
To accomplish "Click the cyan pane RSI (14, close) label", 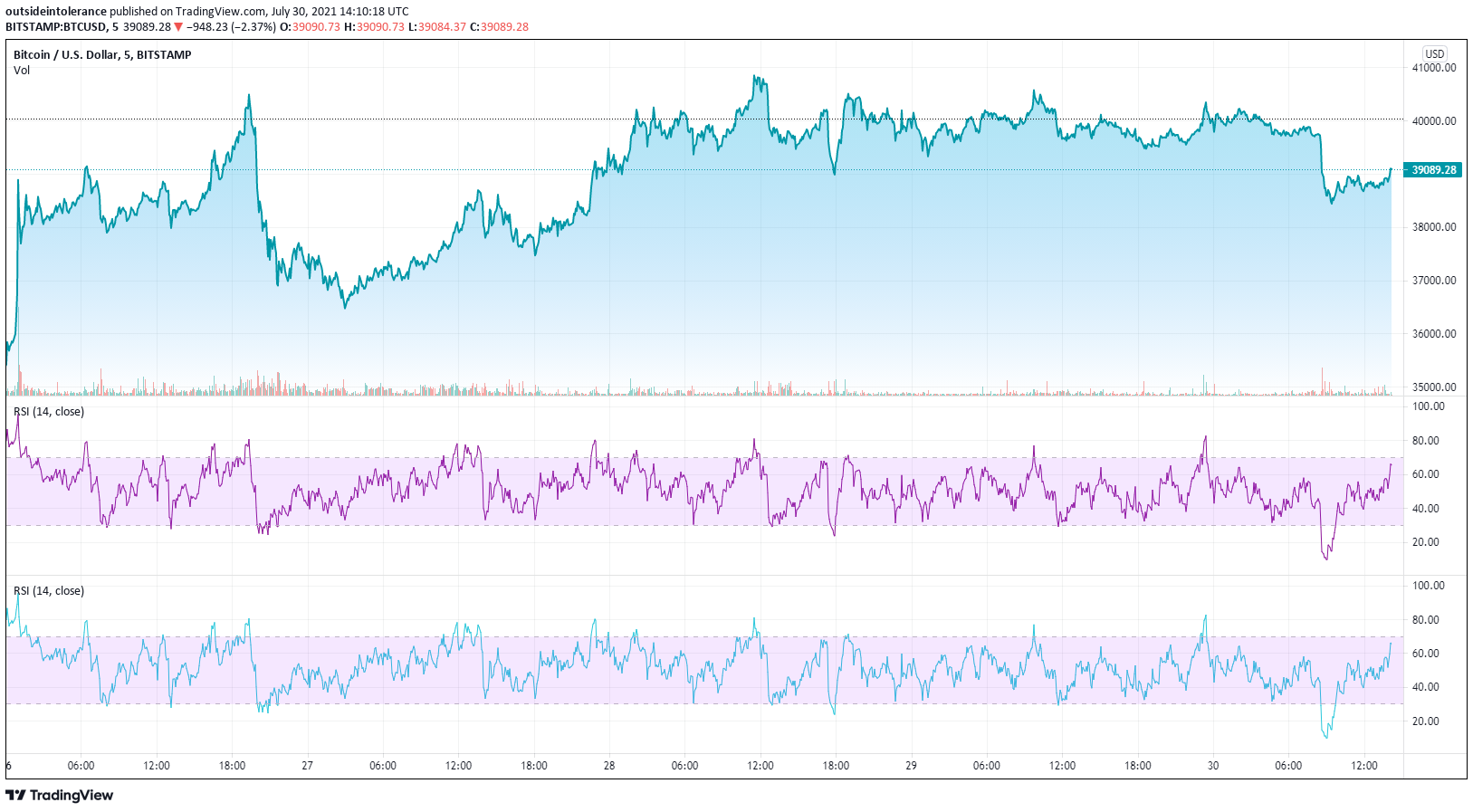I will click(x=49, y=591).
